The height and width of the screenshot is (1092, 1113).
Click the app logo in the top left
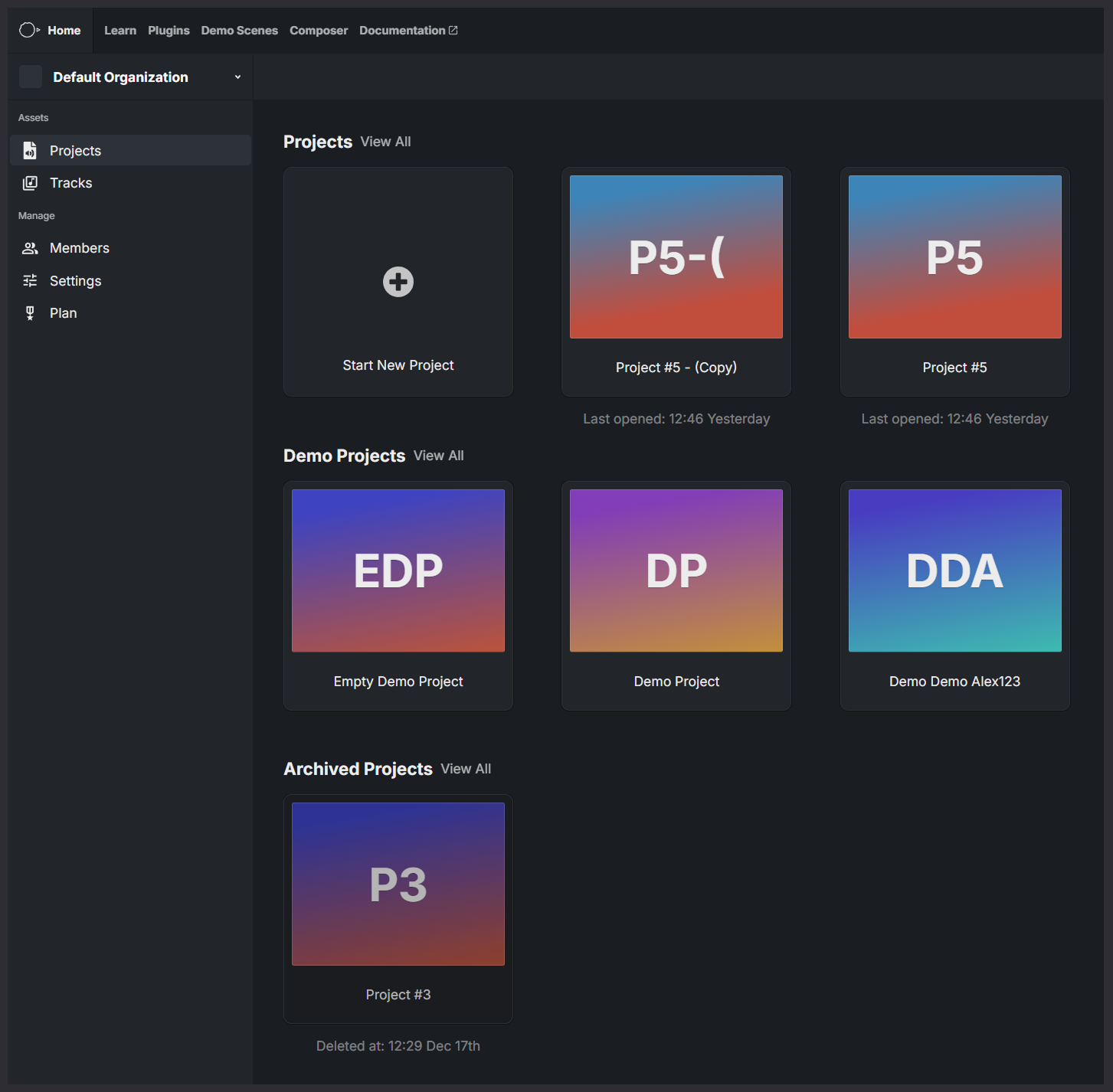pyautogui.click(x=28, y=29)
